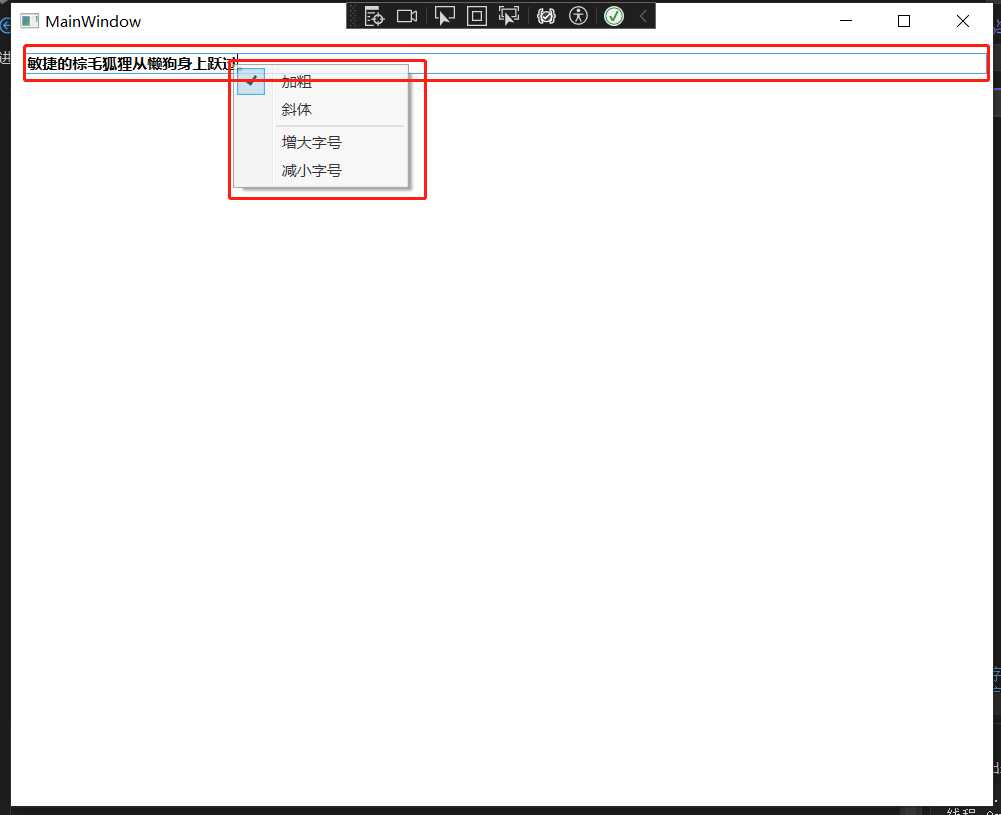Open the Live Visual Tree icon
Screen dimensions: 1001x815
(374, 16)
